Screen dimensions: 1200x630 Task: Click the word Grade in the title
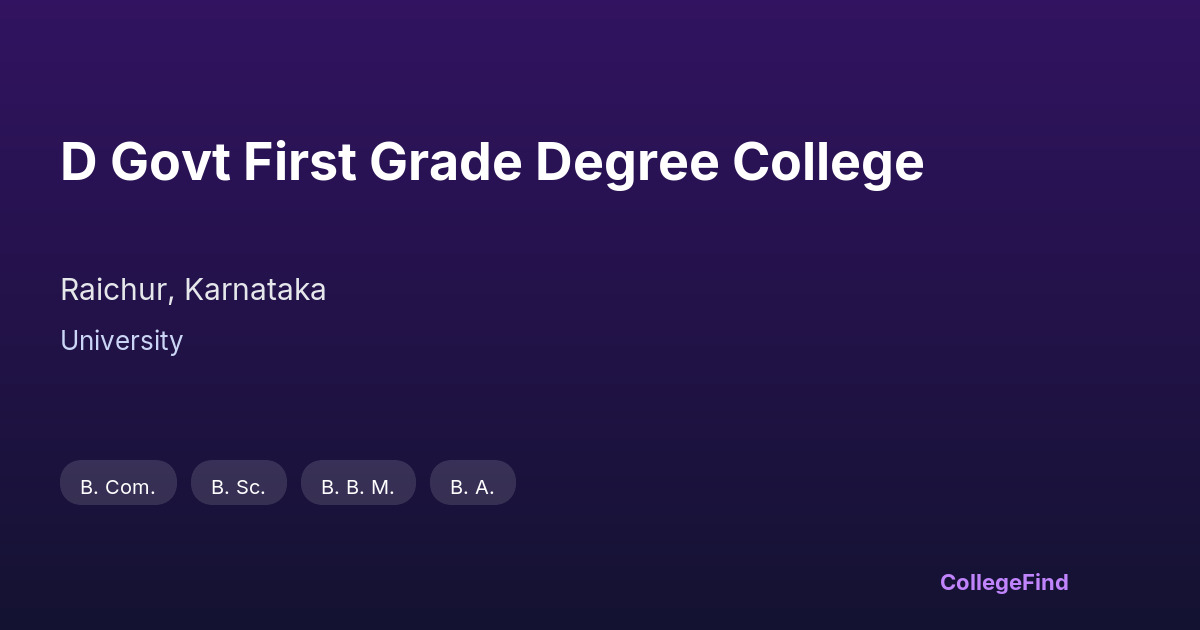[446, 162]
